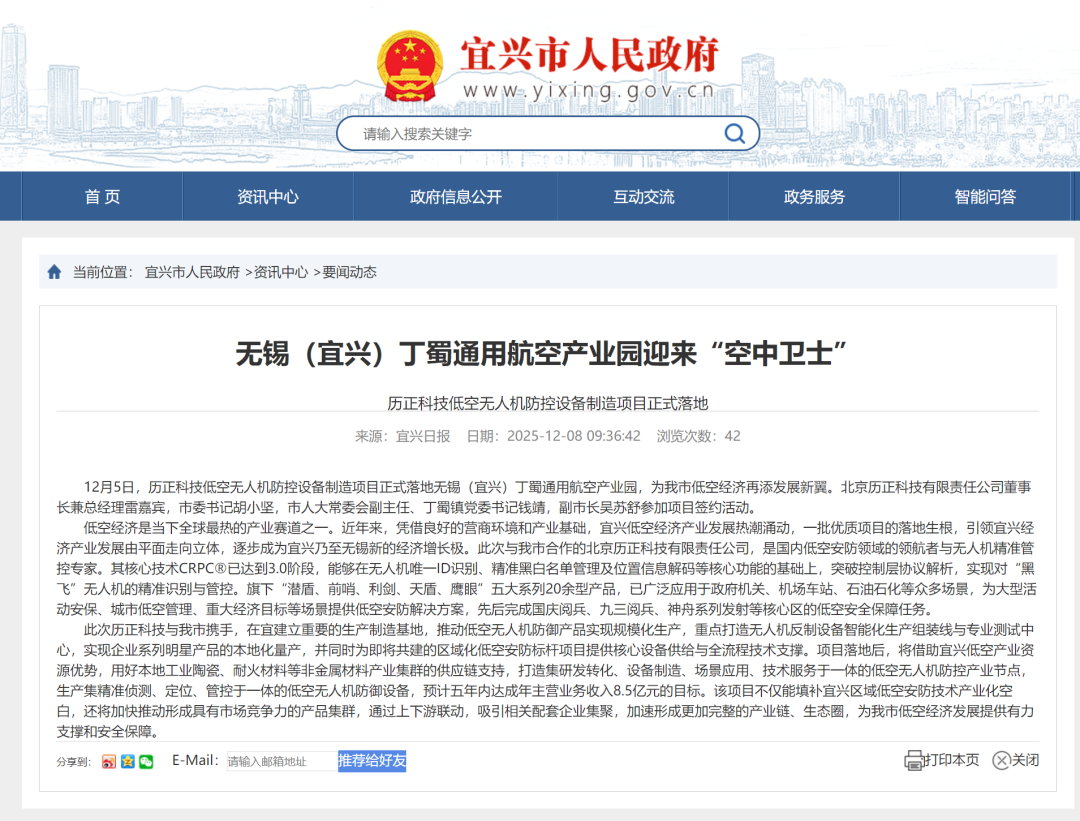The height and width of the screenshot is (821, 1080).
Task: Share article via WeChat icon
Action: pyautogui.click(x=146, y=762)
